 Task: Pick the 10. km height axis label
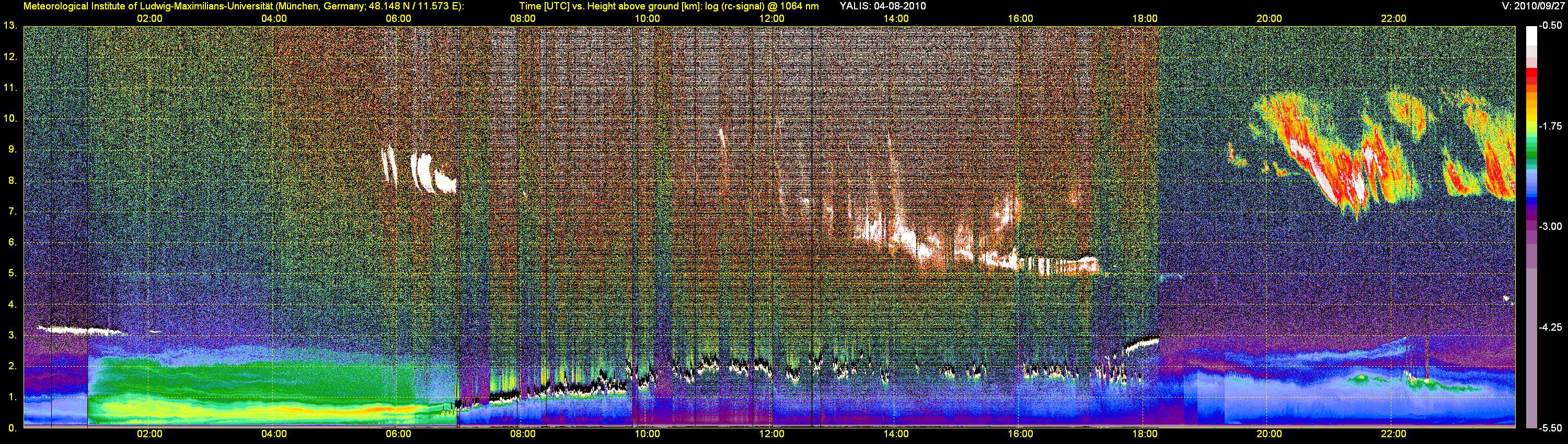click(x=10, y=119)
